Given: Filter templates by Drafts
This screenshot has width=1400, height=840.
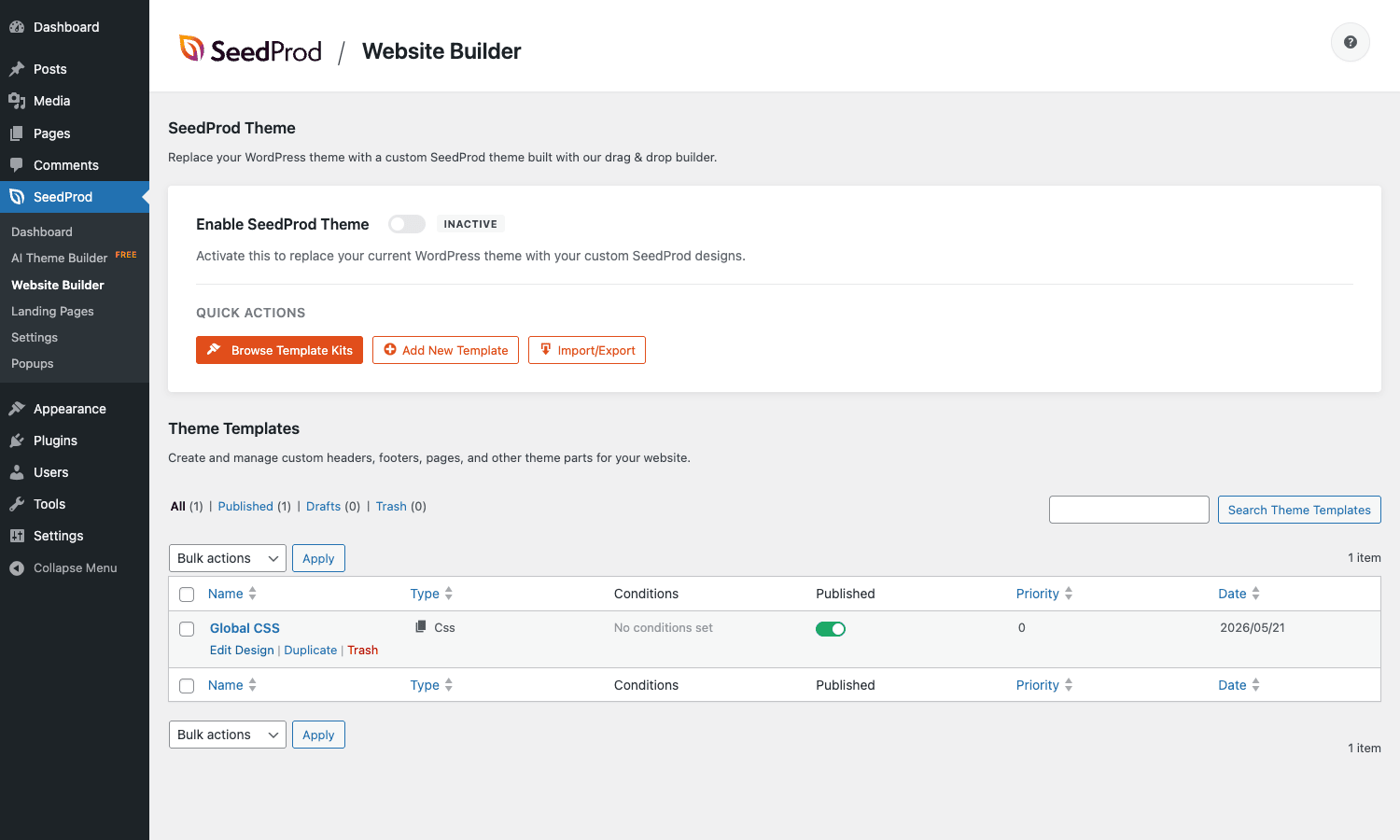Looking at the screenshot, I should [x=323, y=506].
